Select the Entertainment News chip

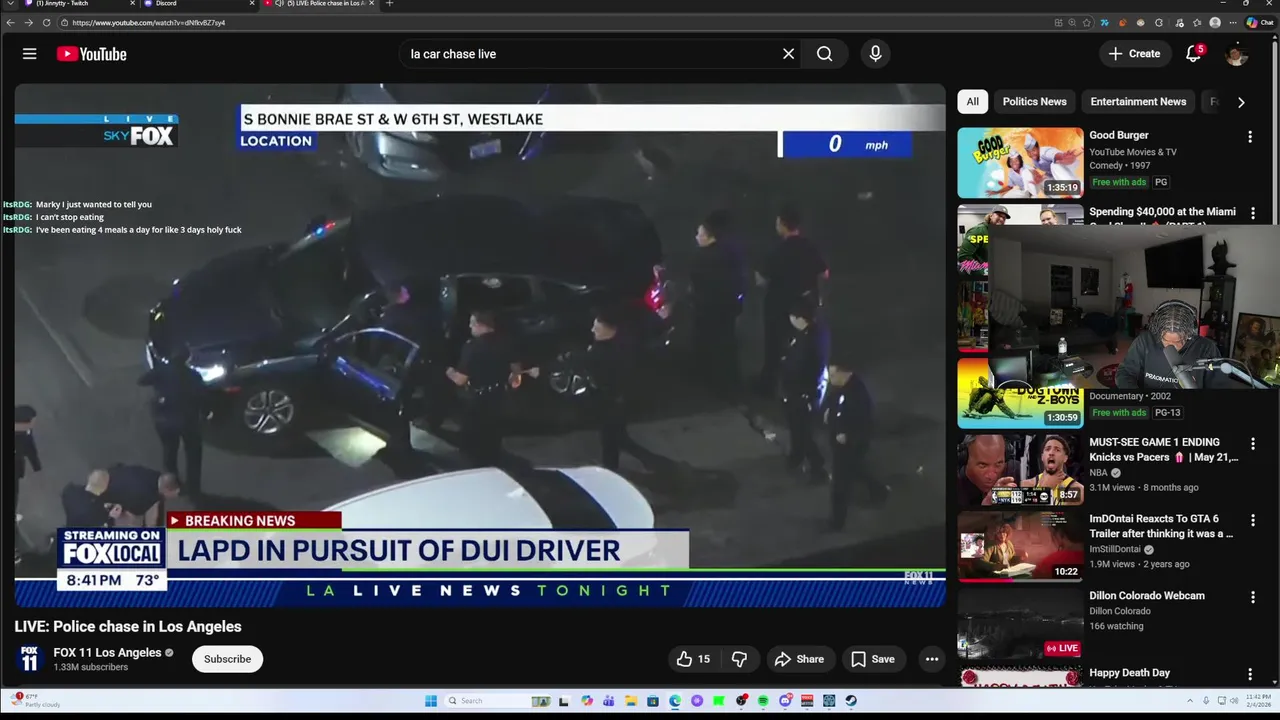click(1138, 101)
